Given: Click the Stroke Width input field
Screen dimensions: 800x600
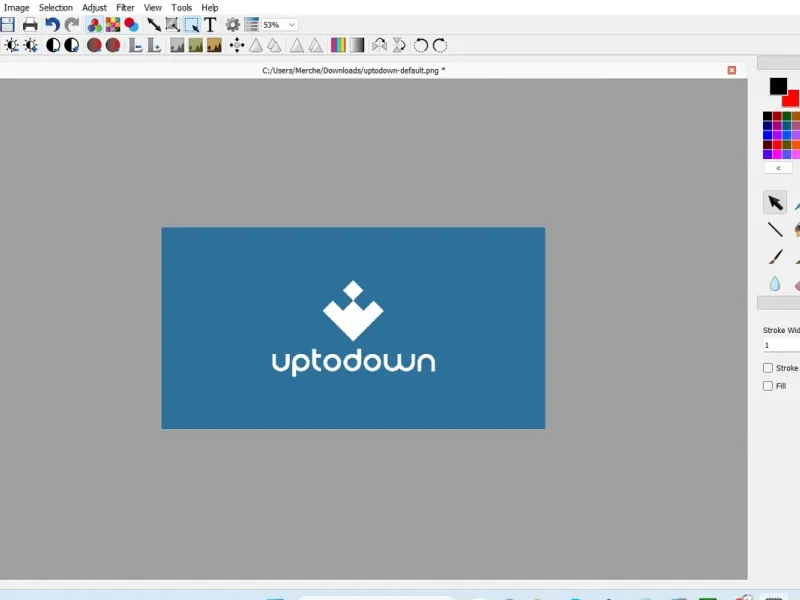Looking at the screenshot, I should click(781, 345).
